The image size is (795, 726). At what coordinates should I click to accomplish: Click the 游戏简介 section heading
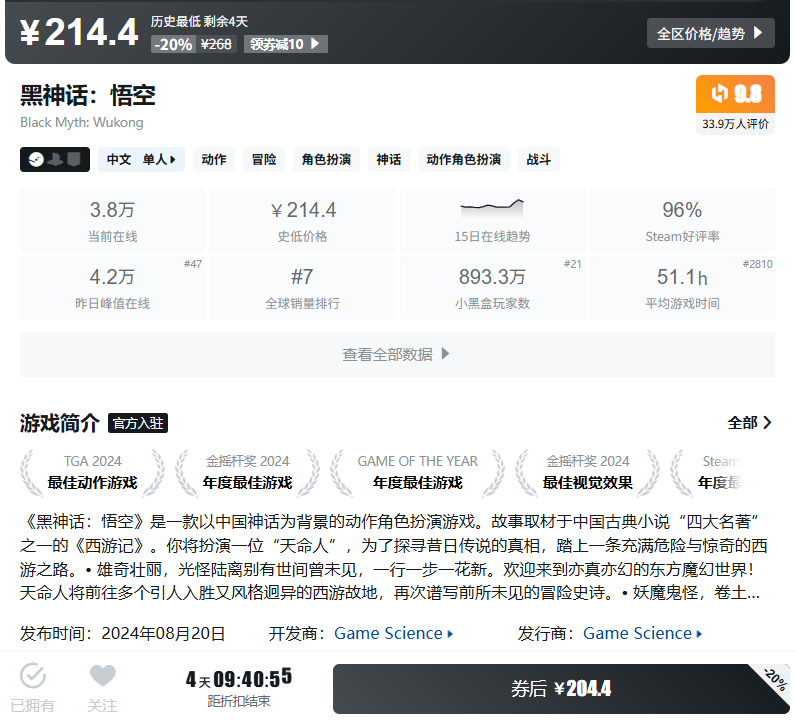(x=60, y=423)
